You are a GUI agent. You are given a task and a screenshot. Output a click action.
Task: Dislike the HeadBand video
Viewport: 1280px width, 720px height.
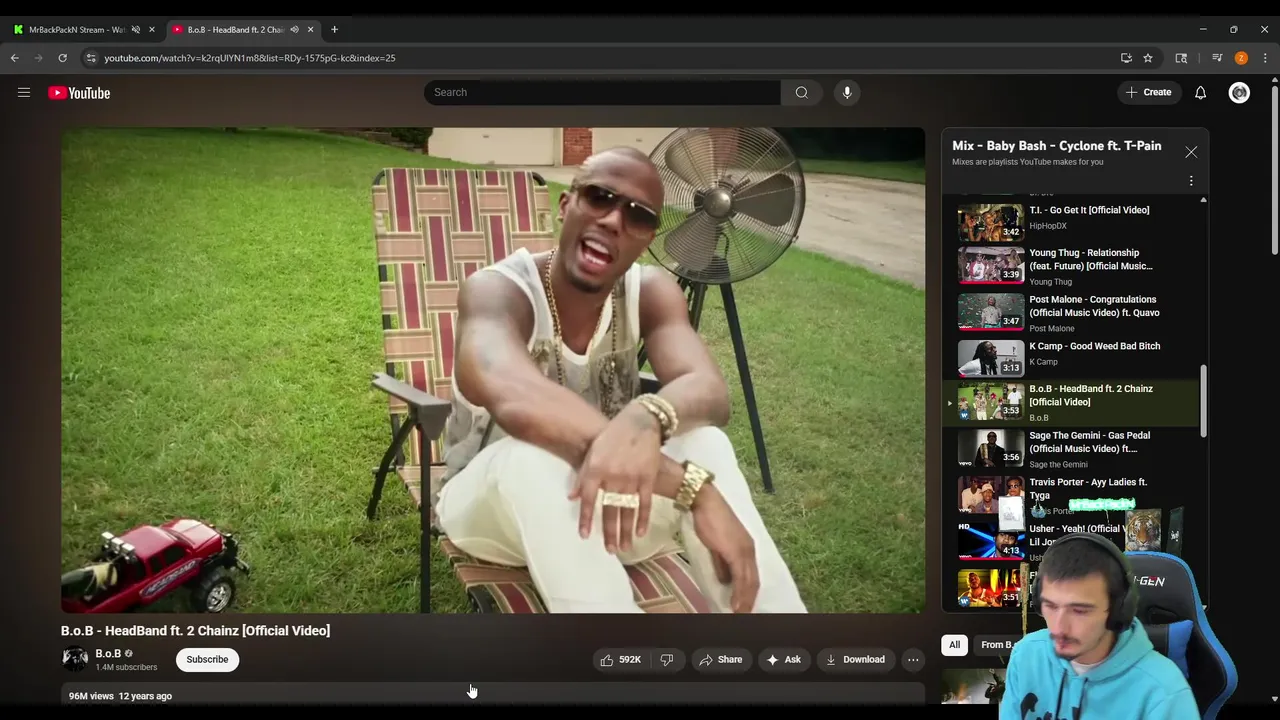tap(667, 660)
